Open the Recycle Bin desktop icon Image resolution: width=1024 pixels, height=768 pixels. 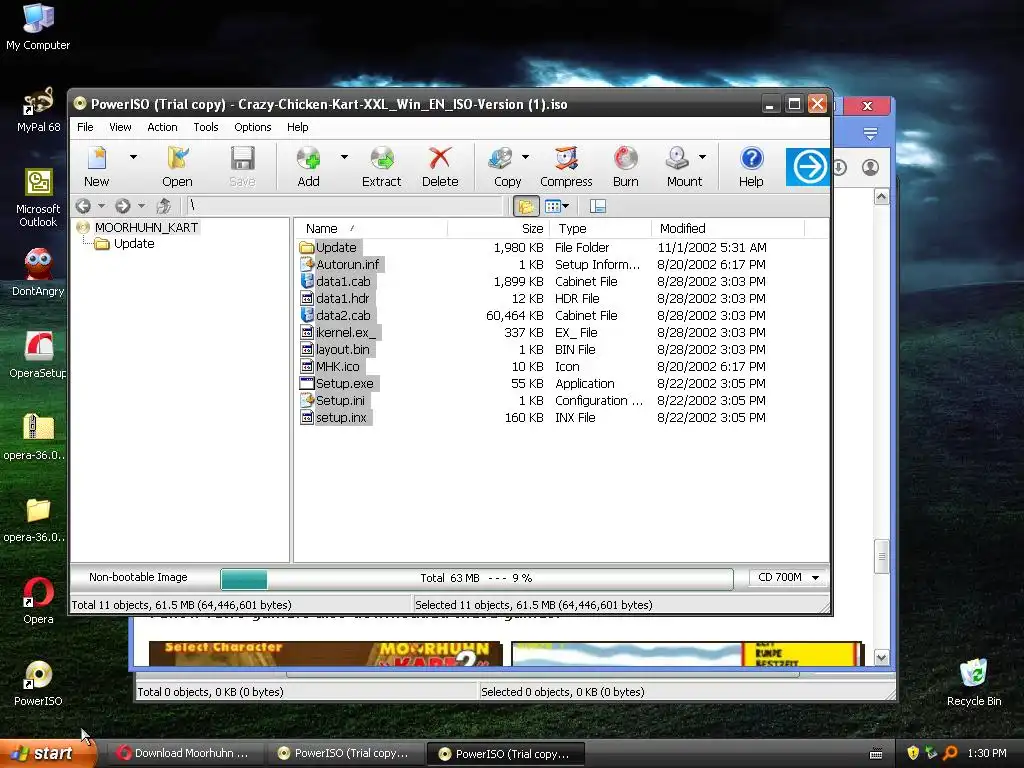coord(974,684)
